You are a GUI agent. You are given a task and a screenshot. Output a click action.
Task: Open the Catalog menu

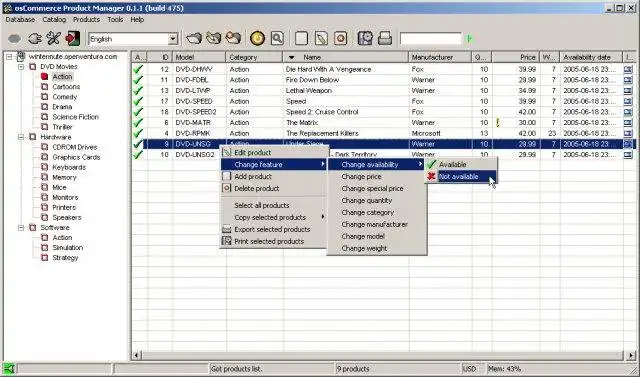coord(54,19)
